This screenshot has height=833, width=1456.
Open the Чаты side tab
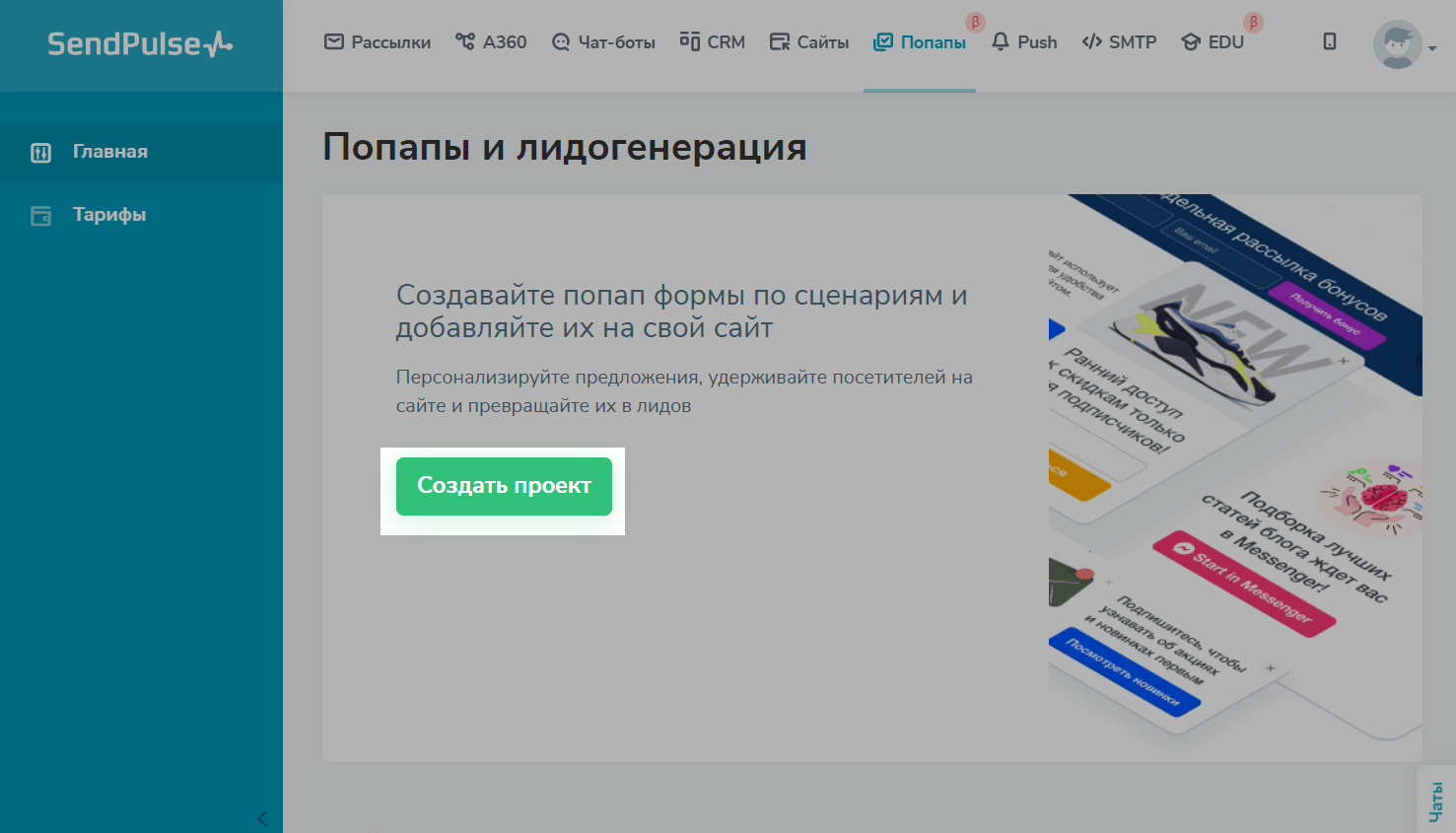click(1436, 800)
